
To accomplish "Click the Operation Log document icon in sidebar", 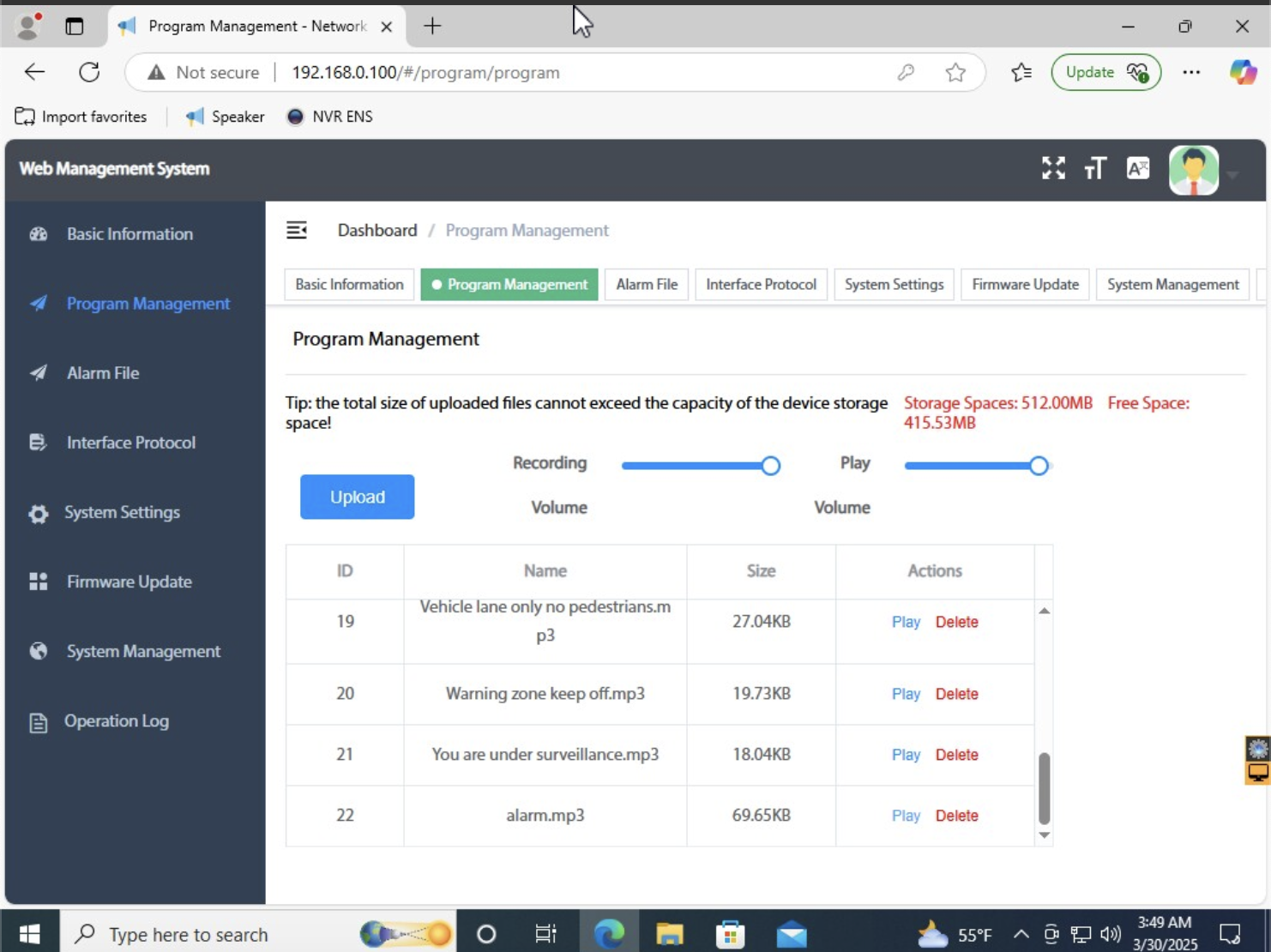I will [39, 722].
